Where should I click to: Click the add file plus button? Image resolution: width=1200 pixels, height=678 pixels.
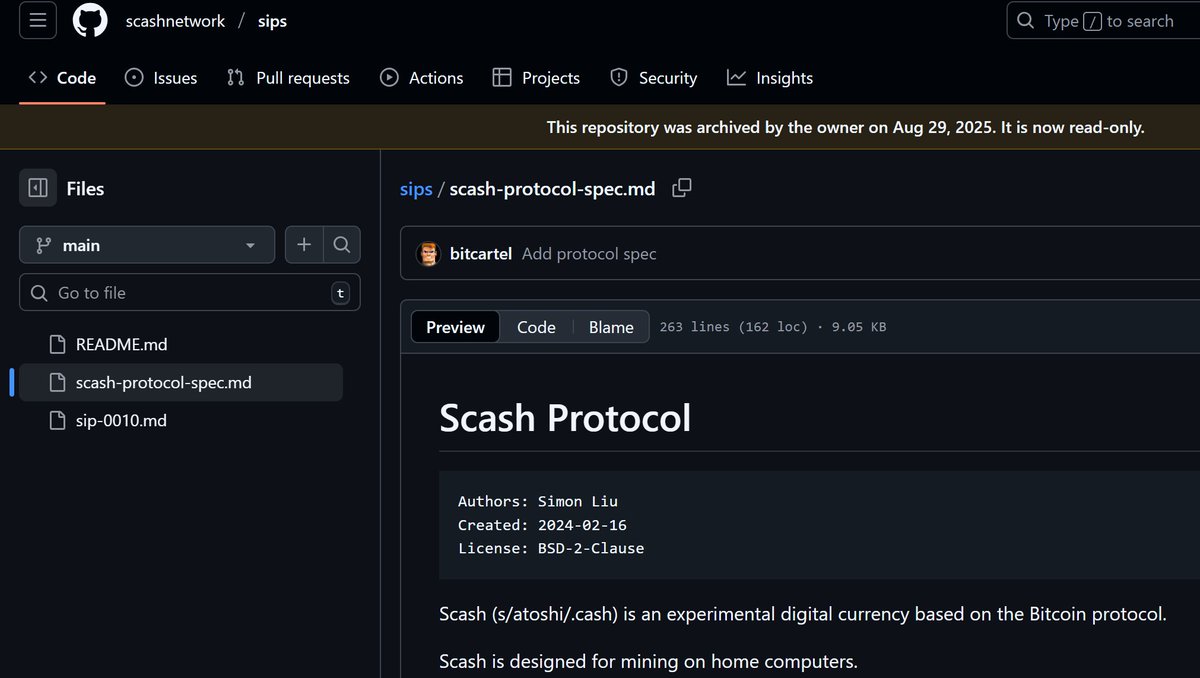coord(304,245)
